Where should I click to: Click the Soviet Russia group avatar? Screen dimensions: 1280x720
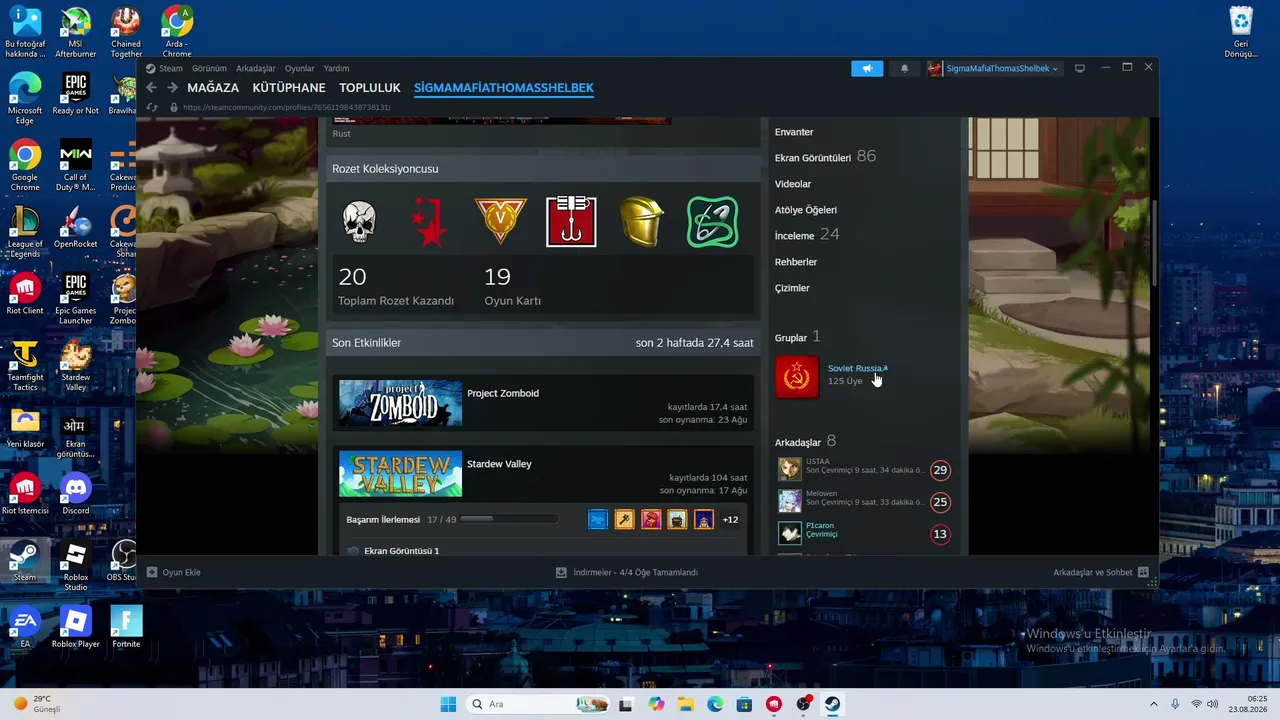tap(797, 377)
